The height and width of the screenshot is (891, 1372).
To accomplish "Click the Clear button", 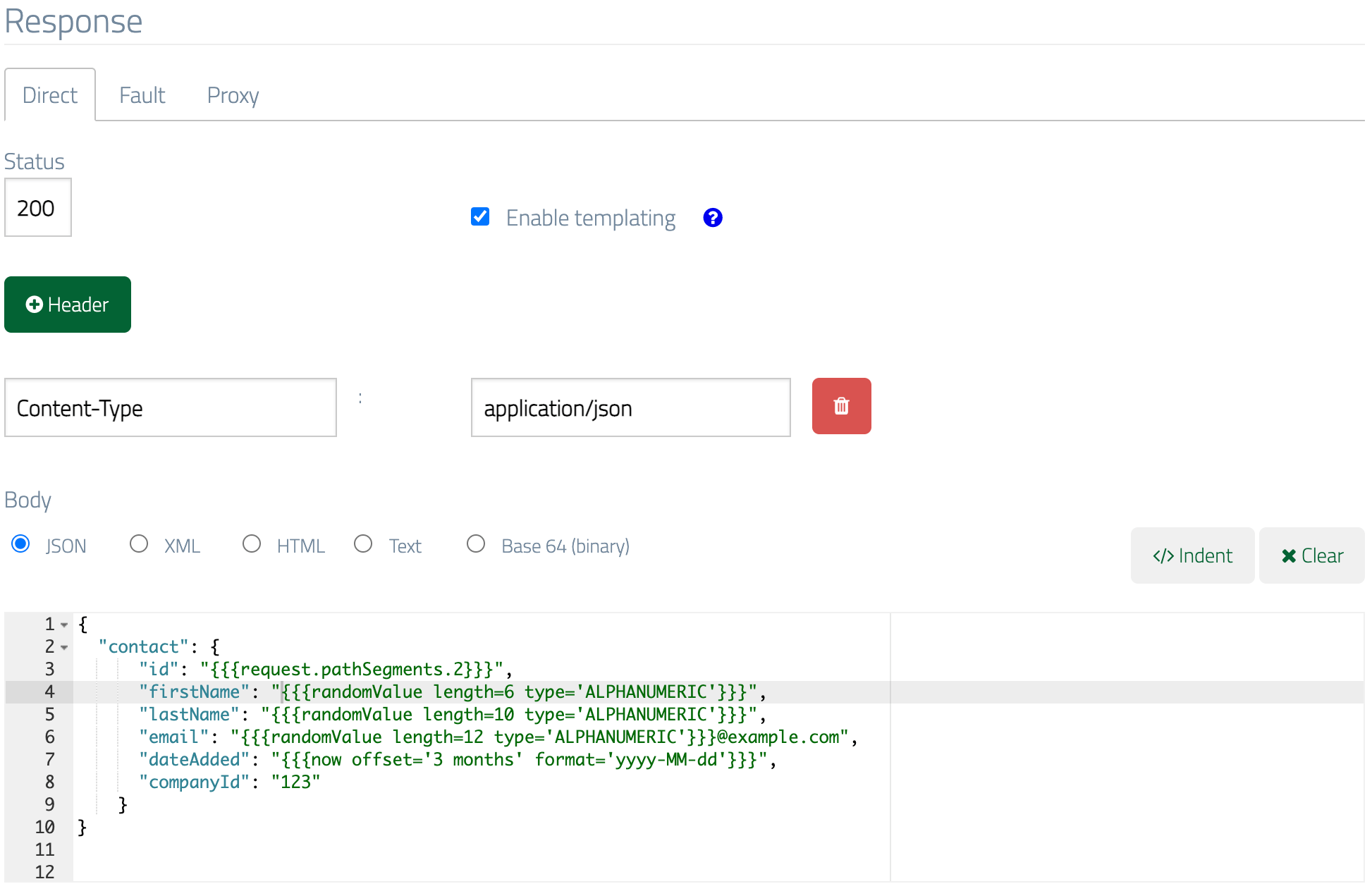I will pos(1311,555).
